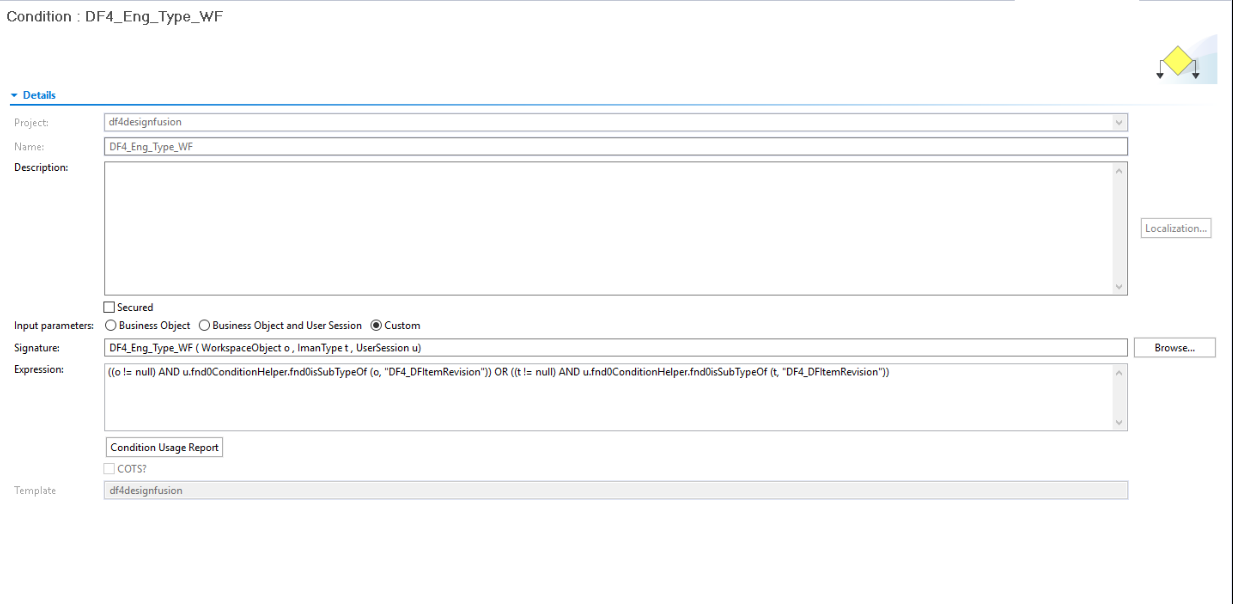Image resolution: width=1233 pixels, height=604 pixels.
Task: Run the Condition Usage Report
Action: point(164,447)
